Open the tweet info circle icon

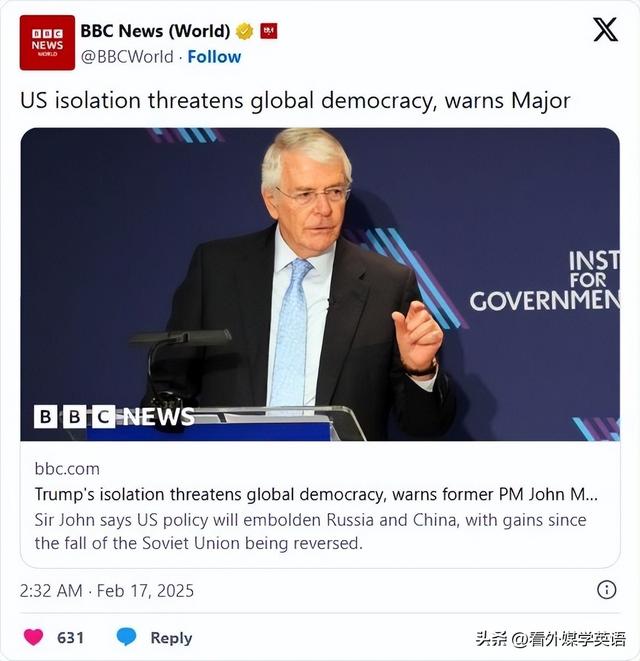point(607,589)
